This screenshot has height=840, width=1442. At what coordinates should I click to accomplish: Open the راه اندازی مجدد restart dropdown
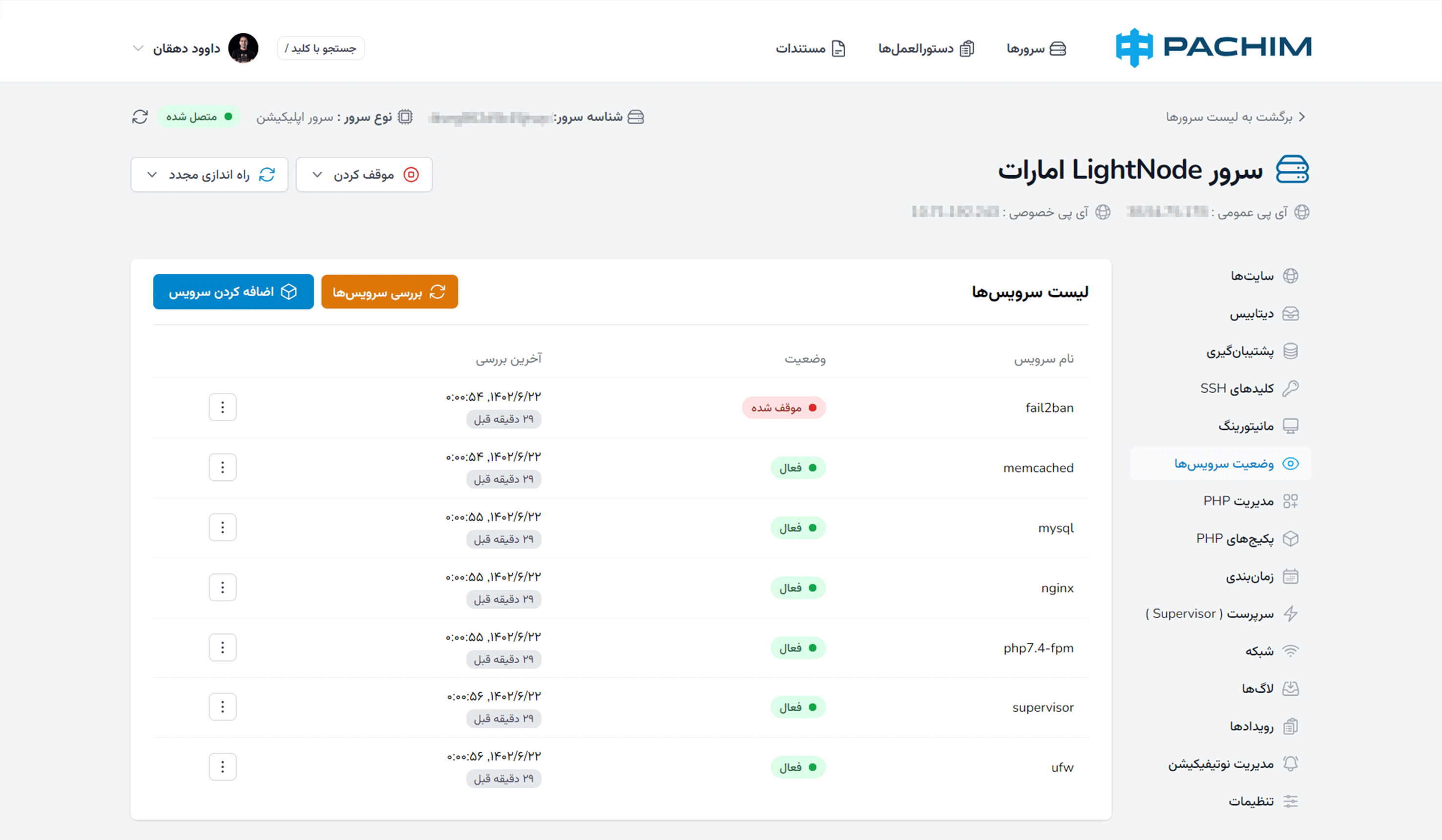click(x=209, y=174)
